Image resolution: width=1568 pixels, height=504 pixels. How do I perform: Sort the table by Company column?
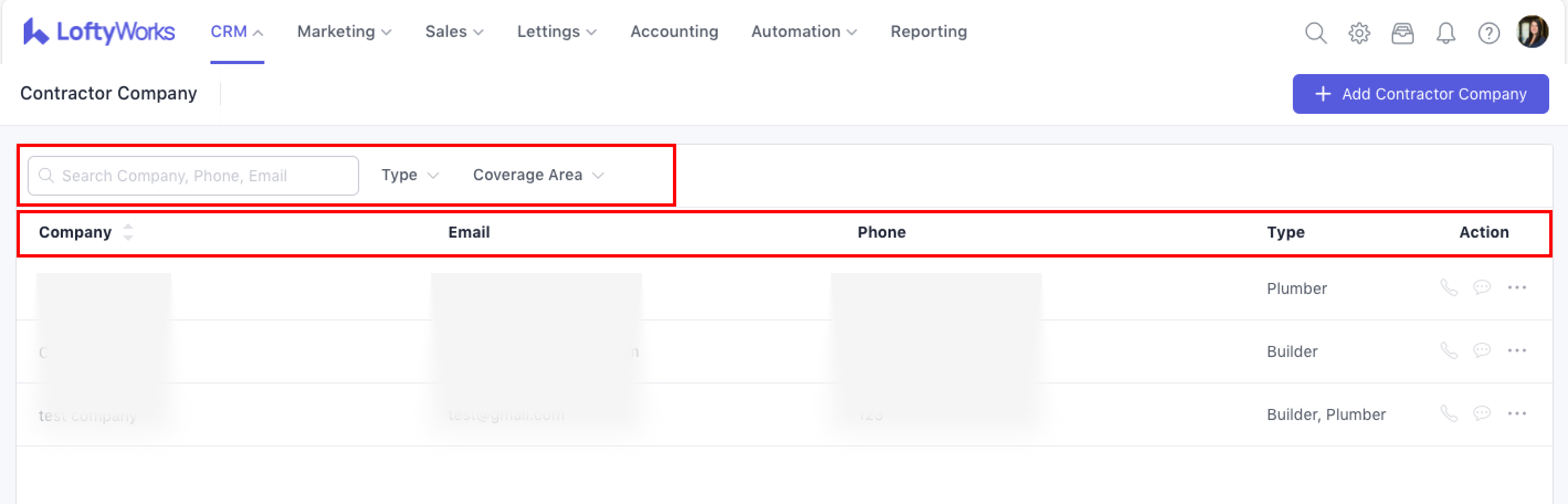tap(128, 232)
